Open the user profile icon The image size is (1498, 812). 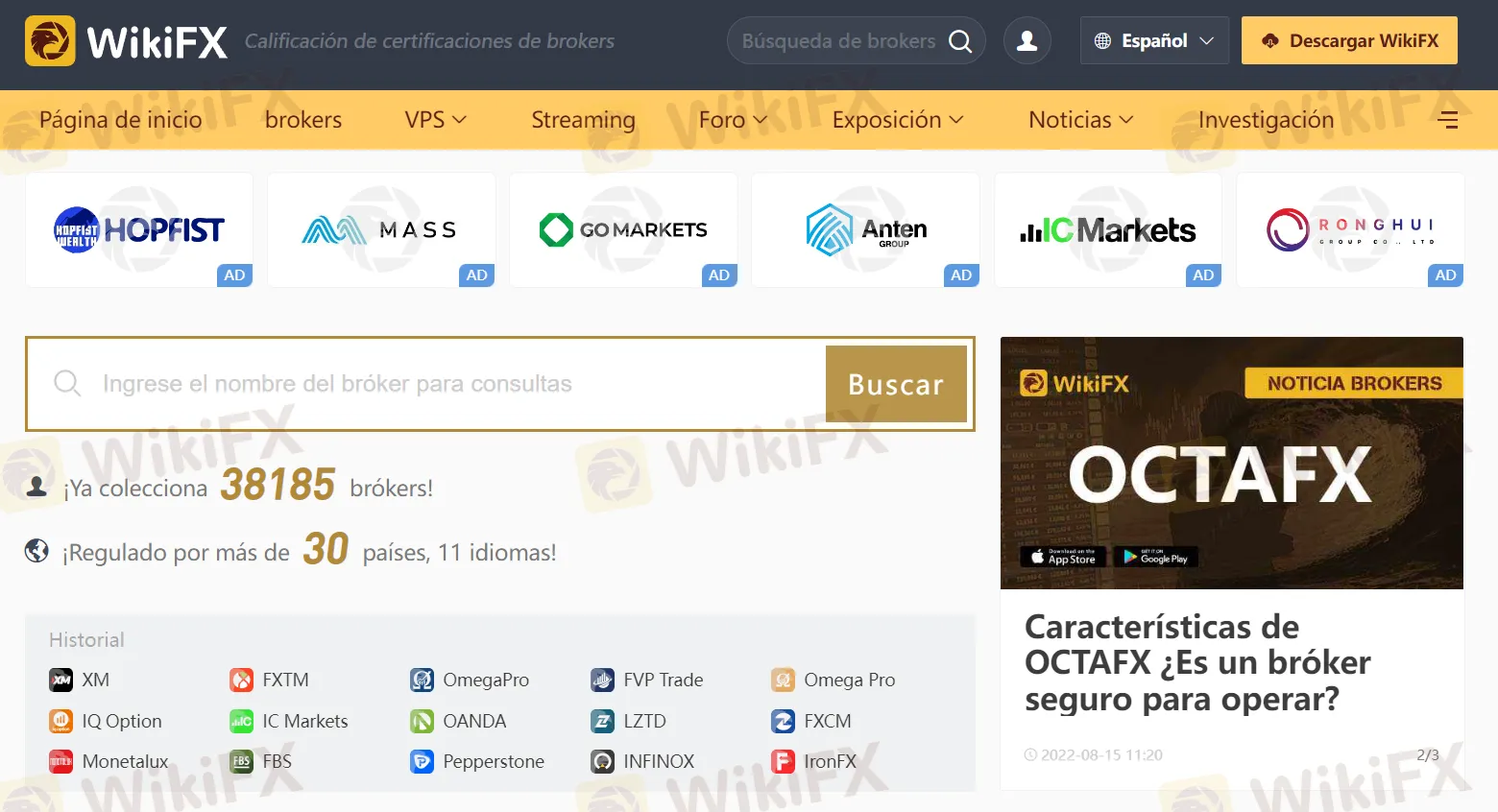(x=1027, y=39)
